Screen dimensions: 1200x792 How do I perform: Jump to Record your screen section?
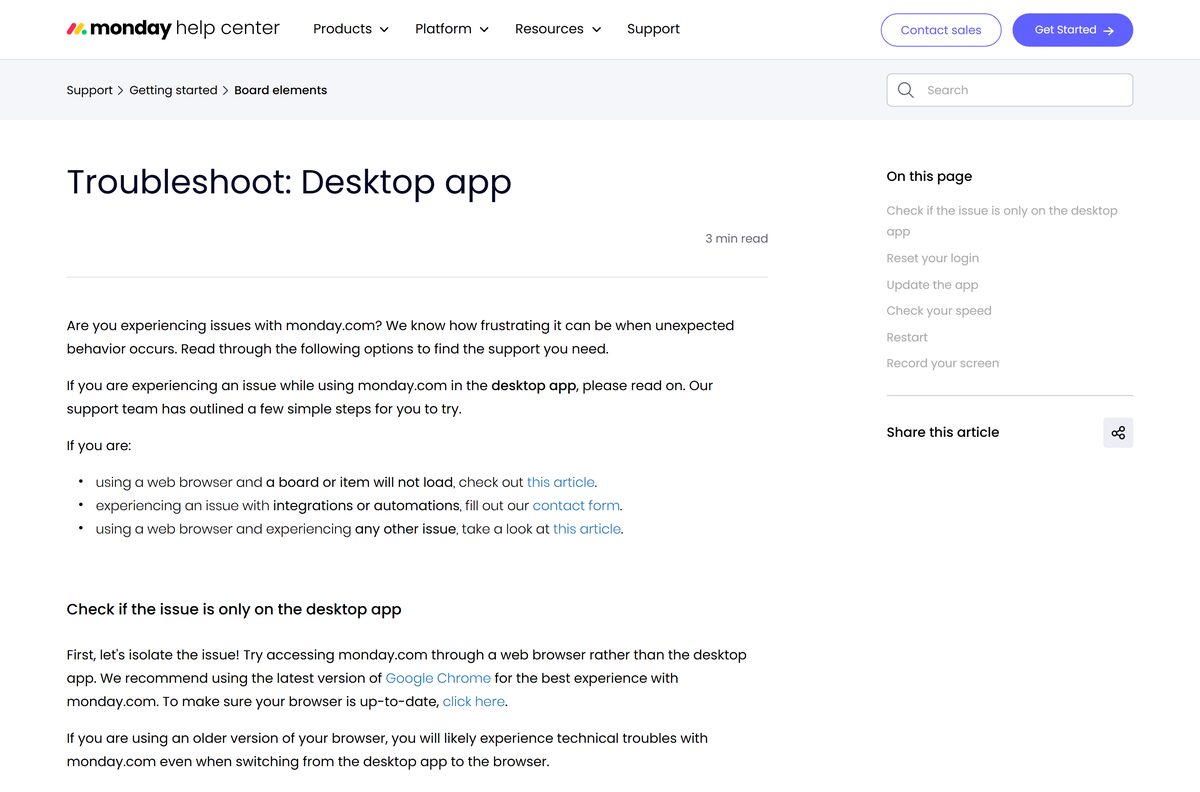tap(943, 363)
